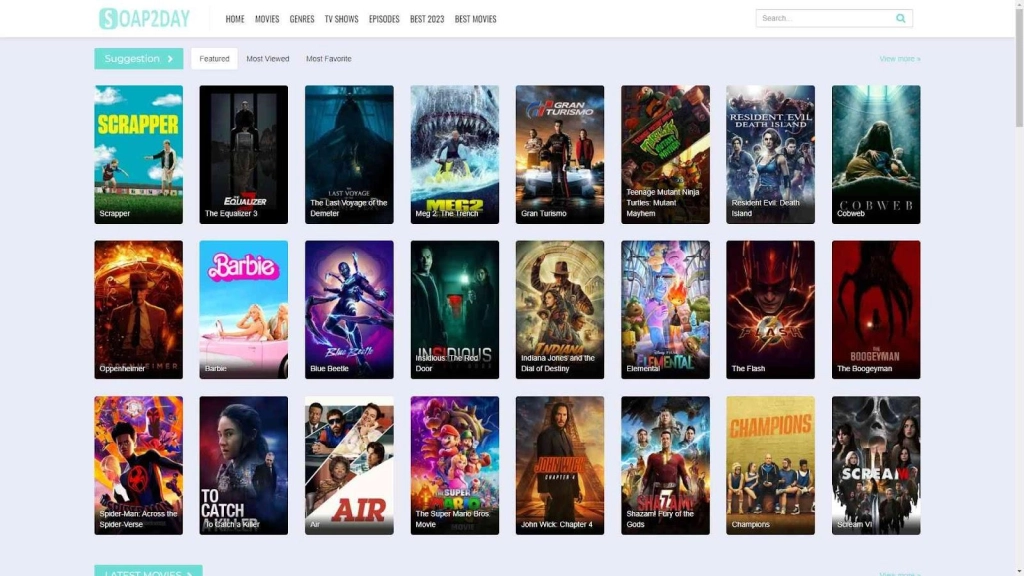Open the Barbie movie poster
The image size is (1024, 576).
tap(243, 309)
